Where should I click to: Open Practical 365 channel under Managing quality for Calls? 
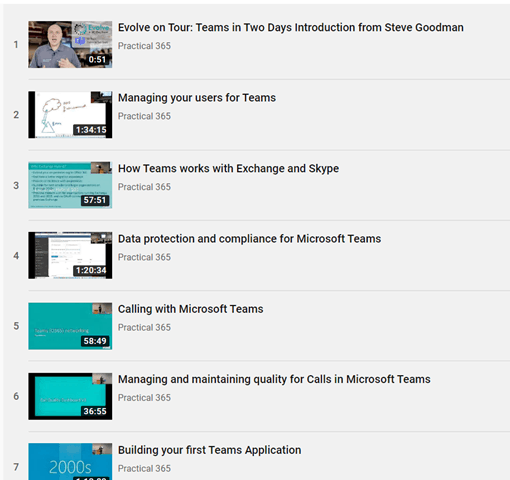point(144,398)
